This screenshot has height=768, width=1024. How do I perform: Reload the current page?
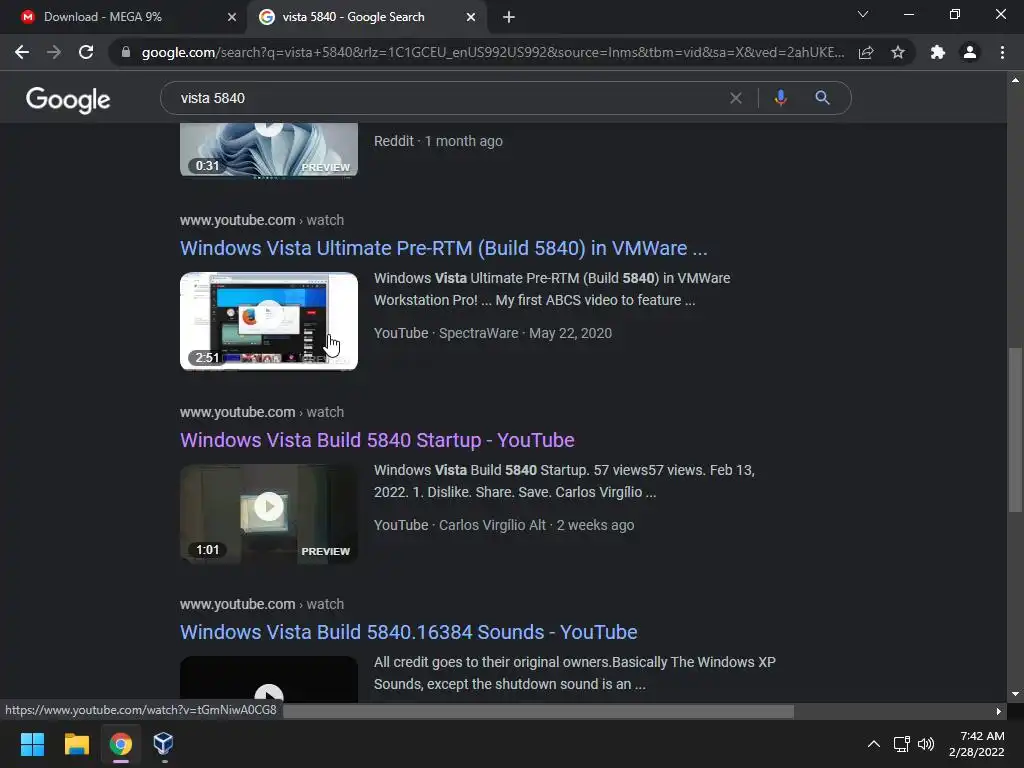pos(86,52)
